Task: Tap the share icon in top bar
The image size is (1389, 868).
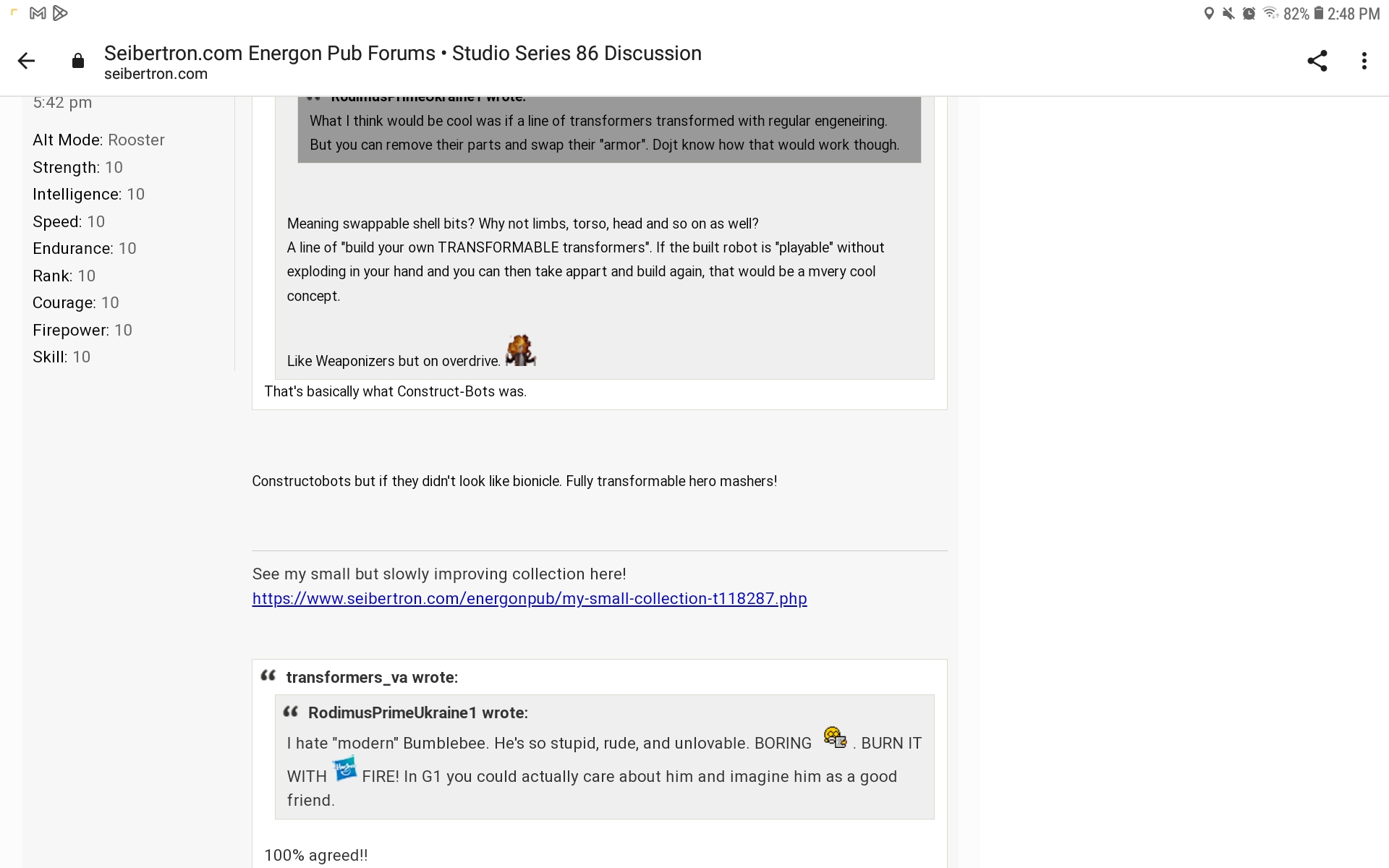Action: 1317,61
